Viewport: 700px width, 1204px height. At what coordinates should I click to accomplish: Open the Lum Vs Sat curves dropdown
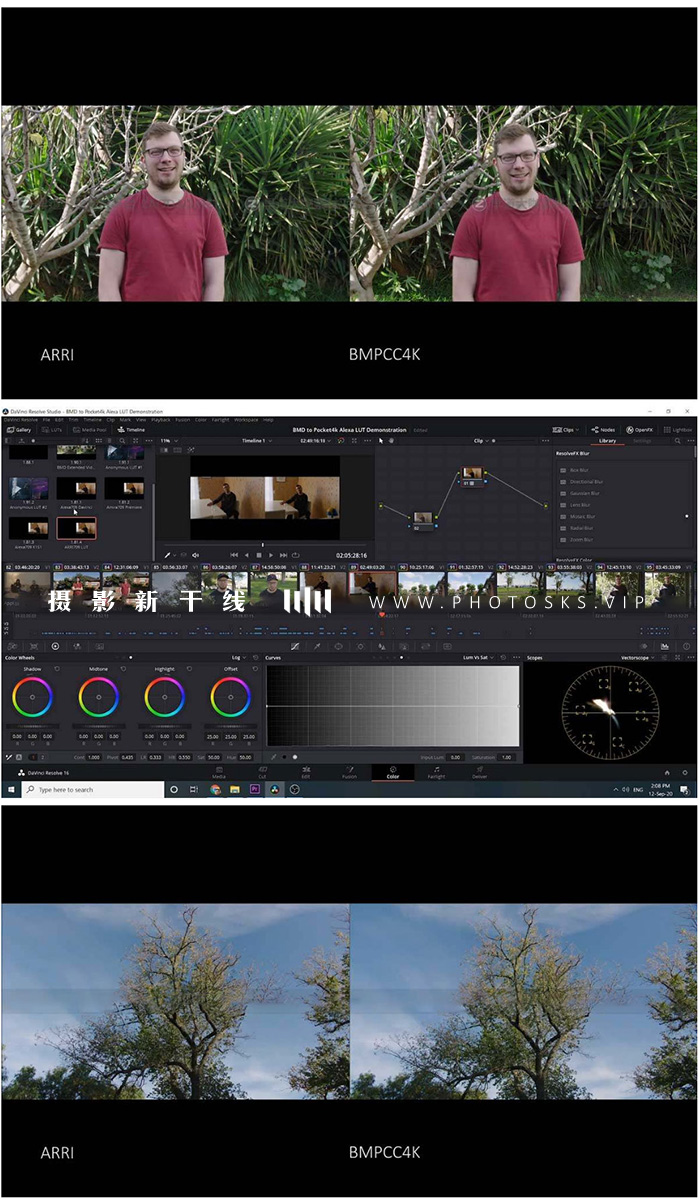[477, 658]
